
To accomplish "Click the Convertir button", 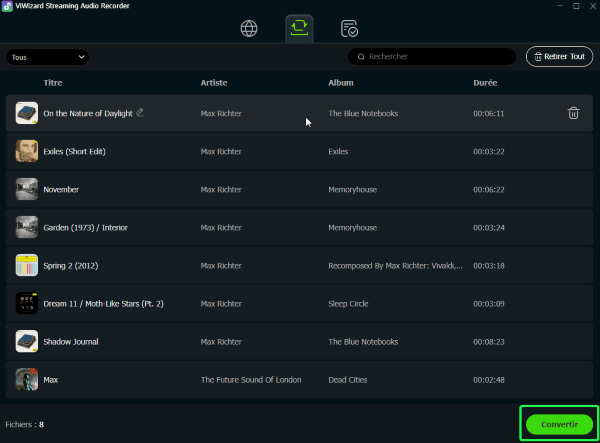I will [559, 424].
